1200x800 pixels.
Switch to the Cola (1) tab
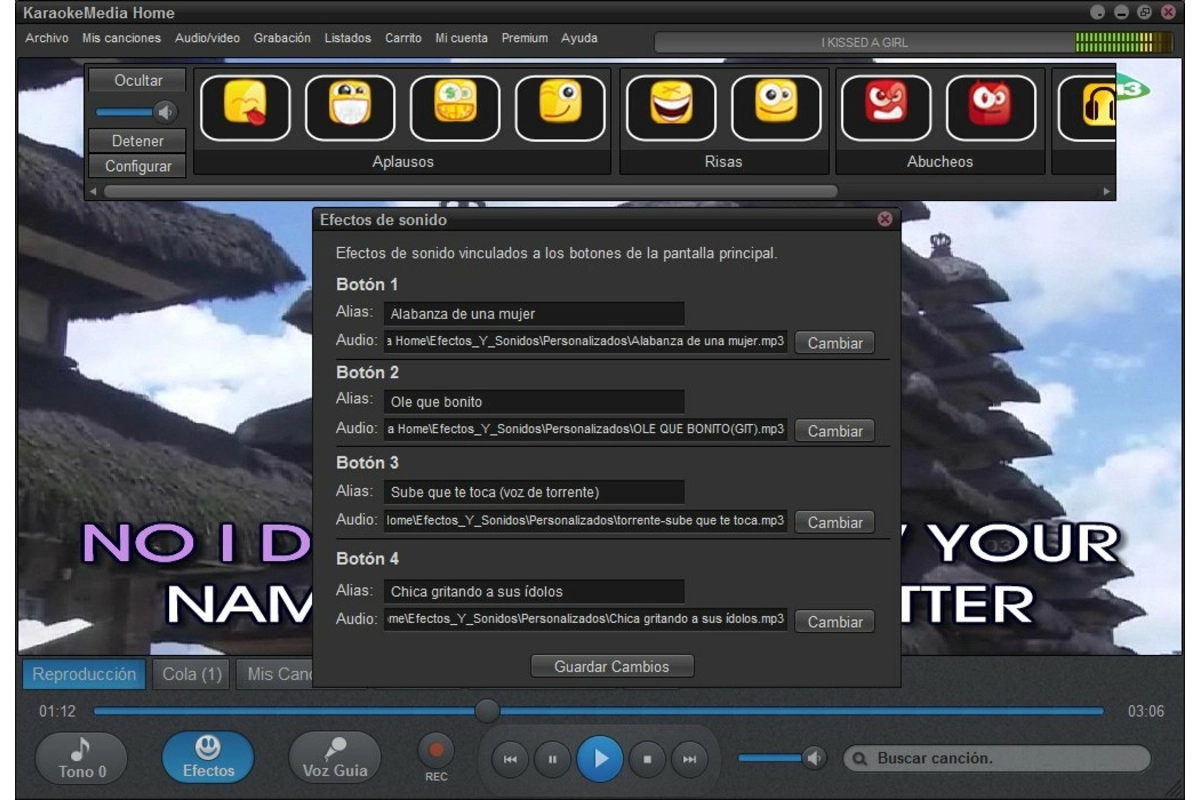[x=190, y=674]
